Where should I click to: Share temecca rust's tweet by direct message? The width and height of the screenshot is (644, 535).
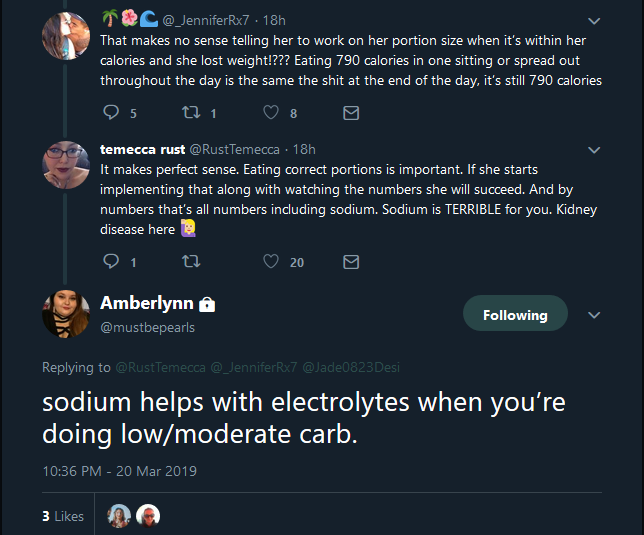[351, 262]
